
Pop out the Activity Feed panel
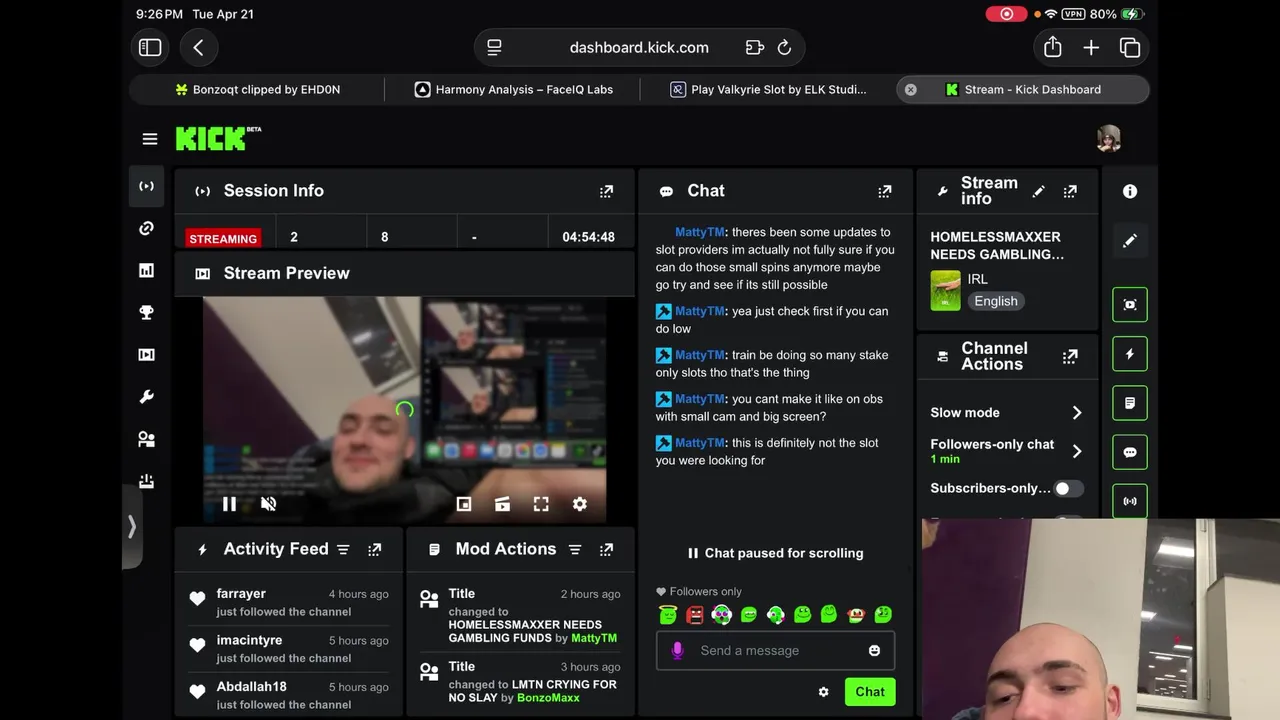pyautogui.click(x=374, y=549)
